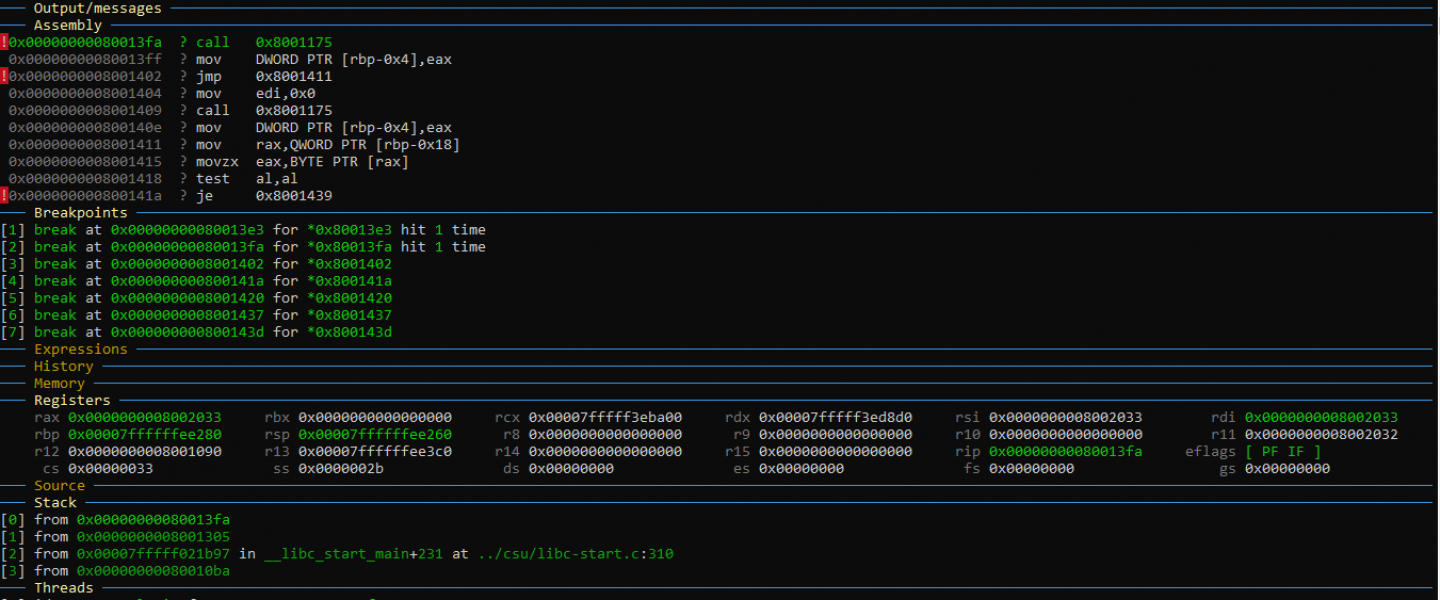Click __libc_start_main+231 in stack frame [2]
The height and width of the screenshot is (600, 1440).
[x=354, y=554]
